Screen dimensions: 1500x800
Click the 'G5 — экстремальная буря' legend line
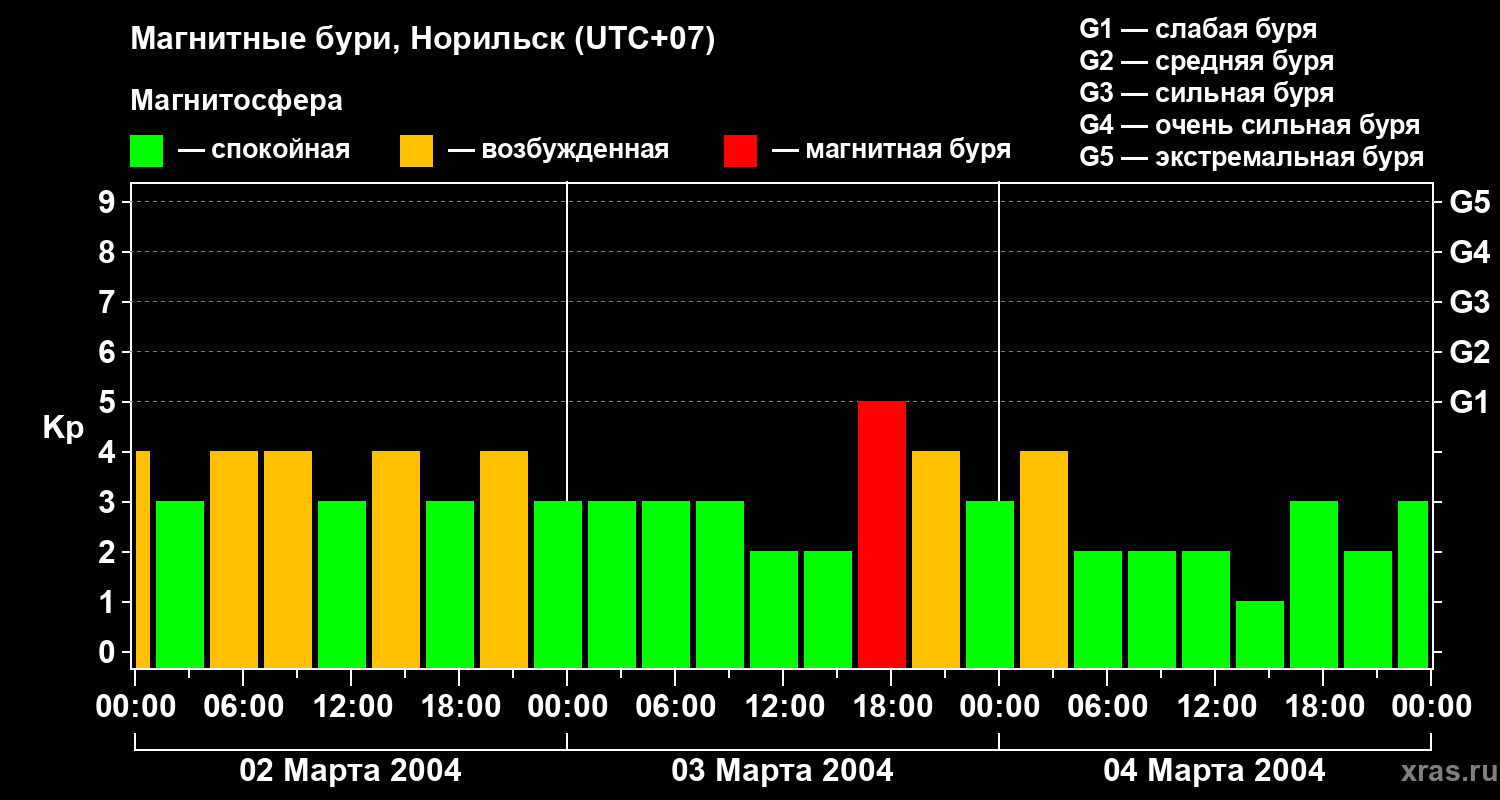tap(1252, 157)
